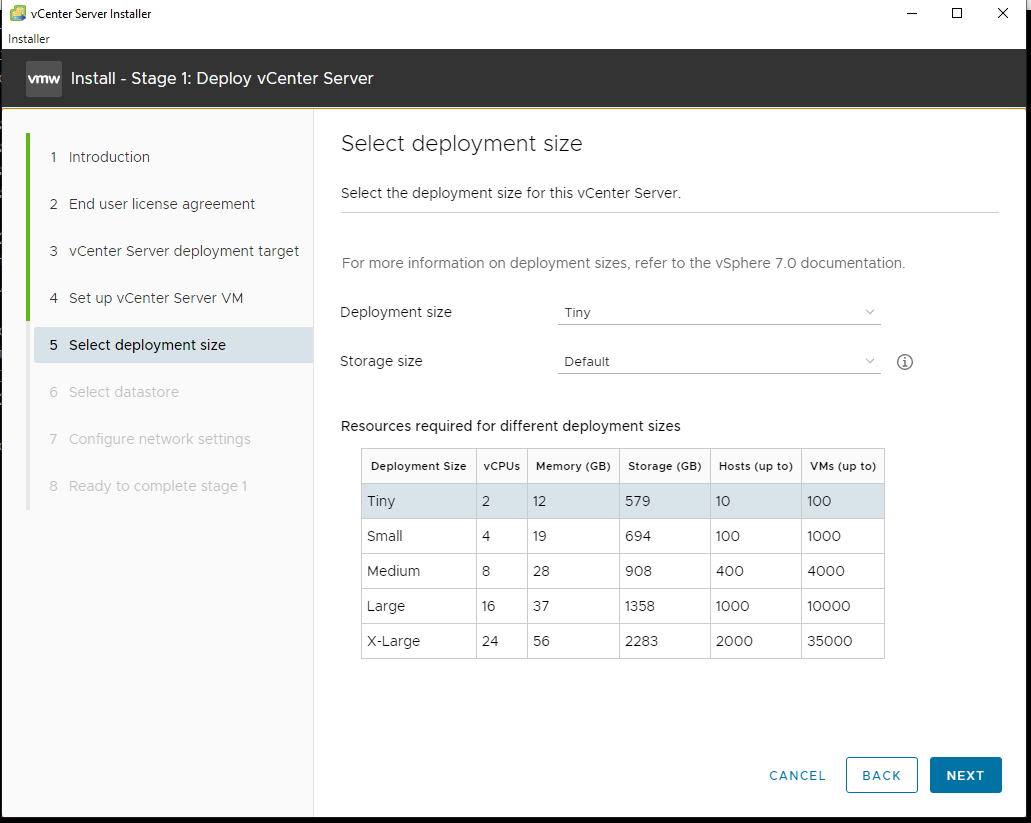Click storage value 908 in the table
This screenshot has height=823, width=1031.
click(638, 571)
